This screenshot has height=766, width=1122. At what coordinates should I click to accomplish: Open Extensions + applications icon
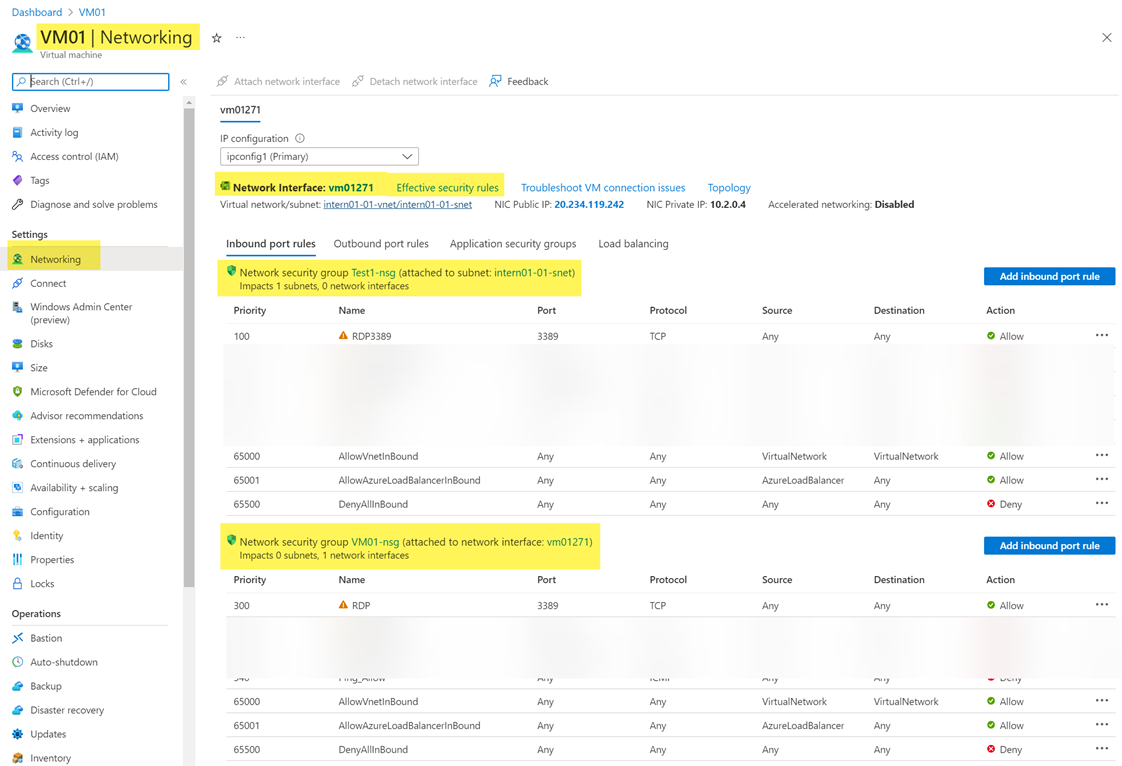(x=18, y=440)
